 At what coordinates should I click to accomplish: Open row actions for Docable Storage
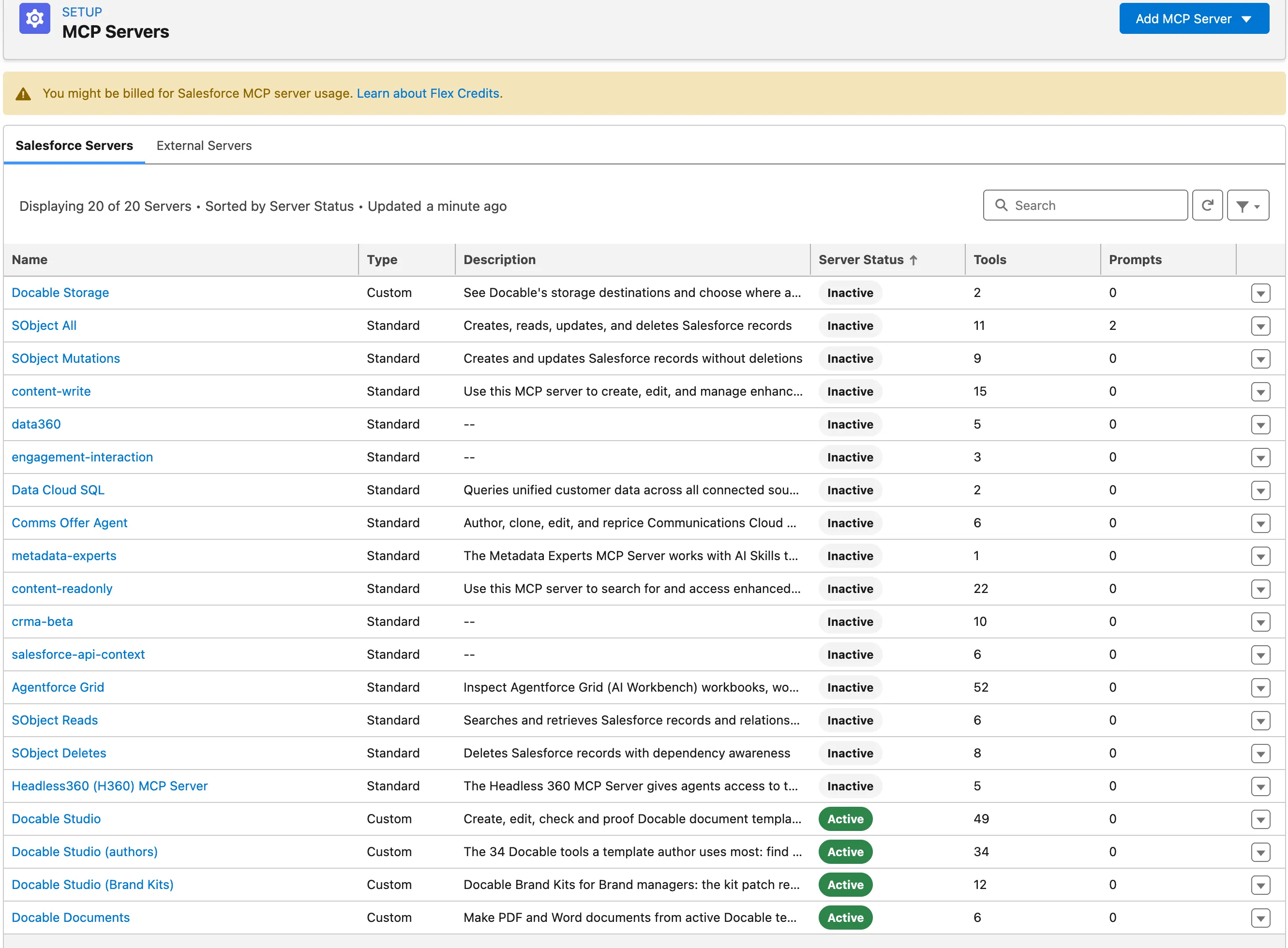click(x=1260, y=293)
